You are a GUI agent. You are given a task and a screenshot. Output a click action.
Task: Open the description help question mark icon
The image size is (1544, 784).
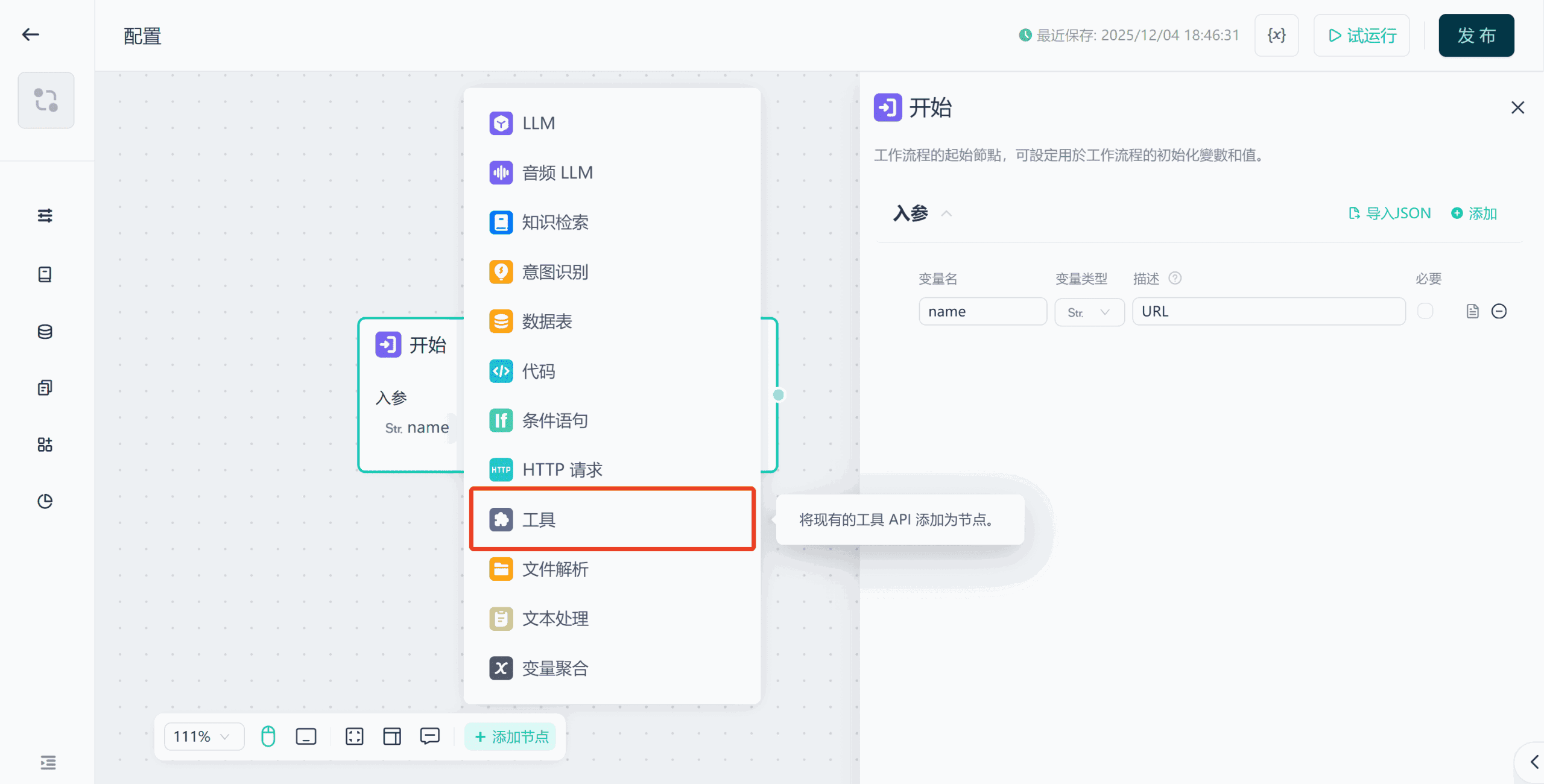(x=1175, y=278)
